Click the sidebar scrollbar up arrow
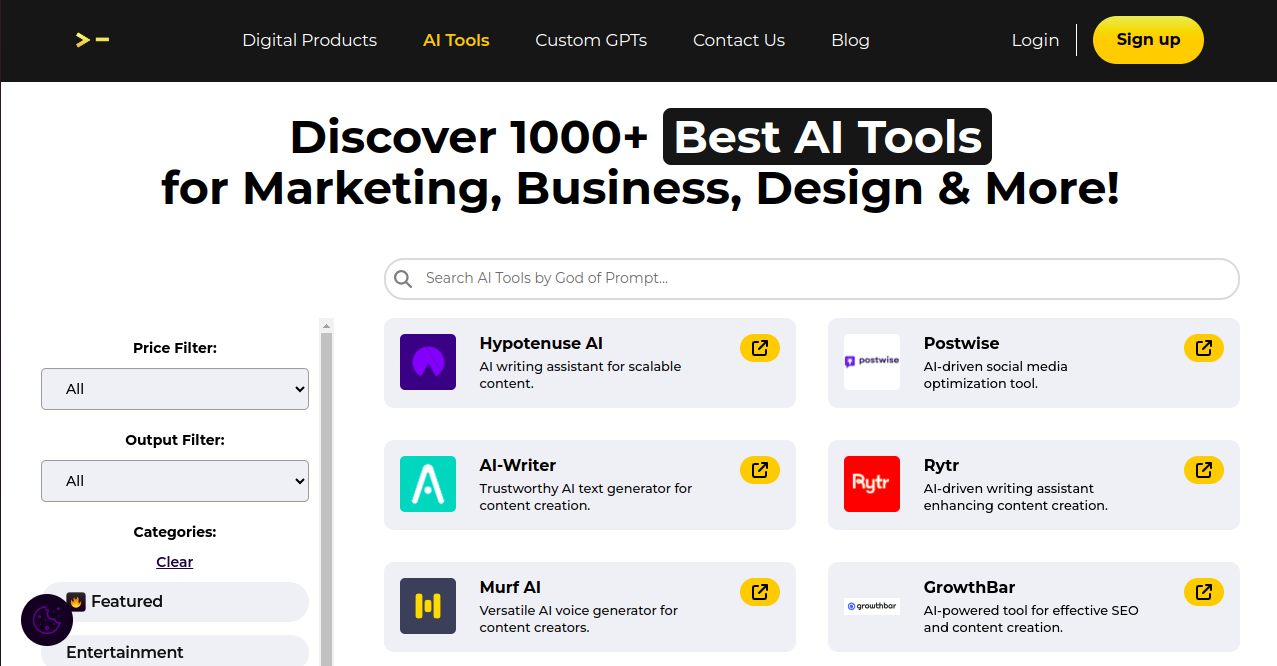Viewport: 1277px width, 666px height. tap(326, 326)
